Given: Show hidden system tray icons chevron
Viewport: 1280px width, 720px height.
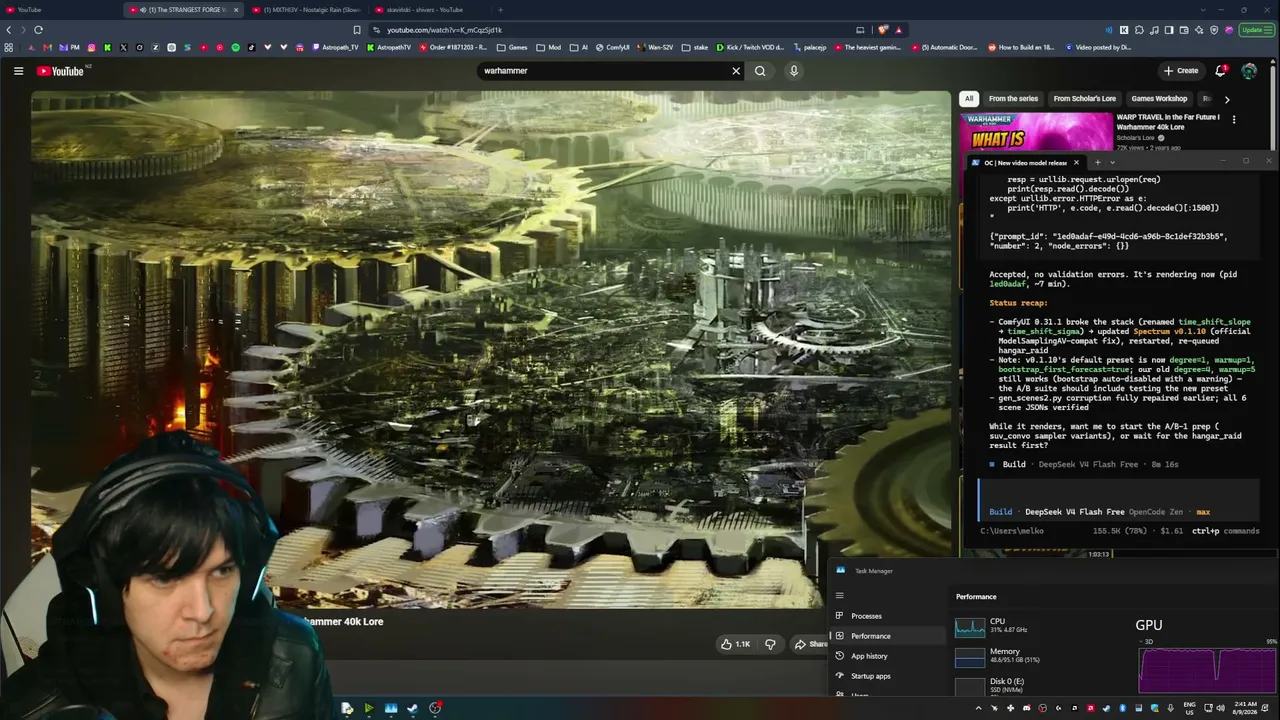Looking at the screenshot, I should 978,708.
